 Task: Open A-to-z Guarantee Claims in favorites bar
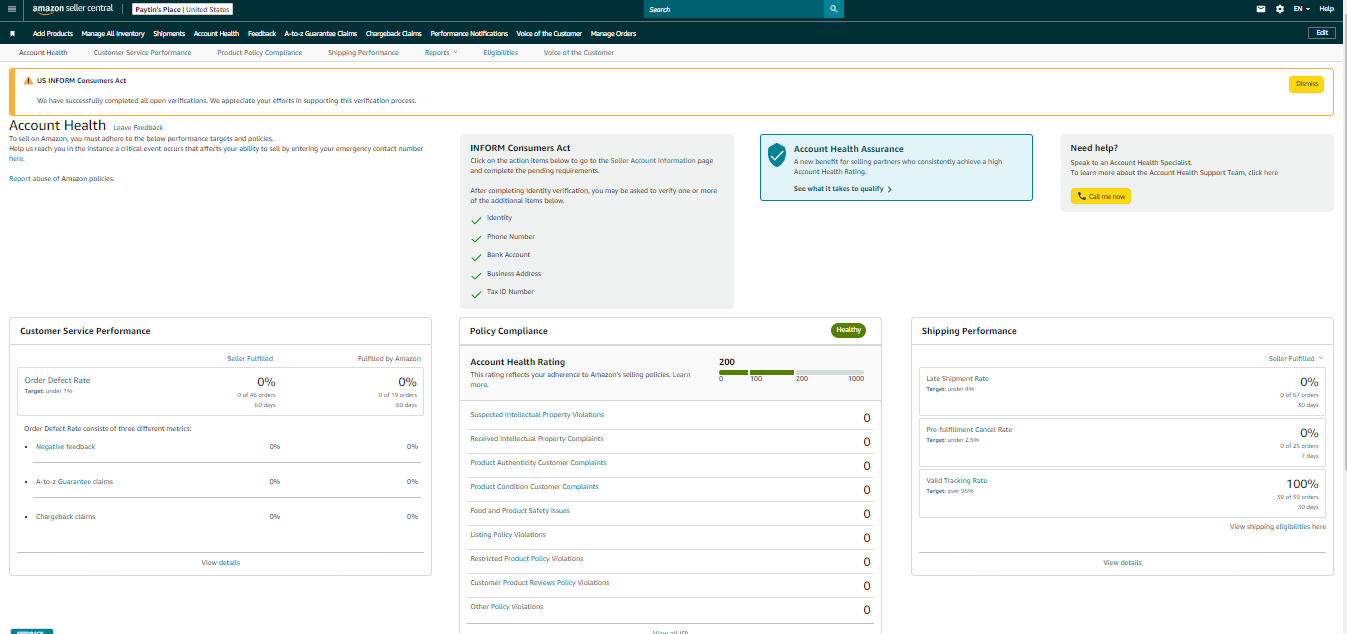click(321, 33)
